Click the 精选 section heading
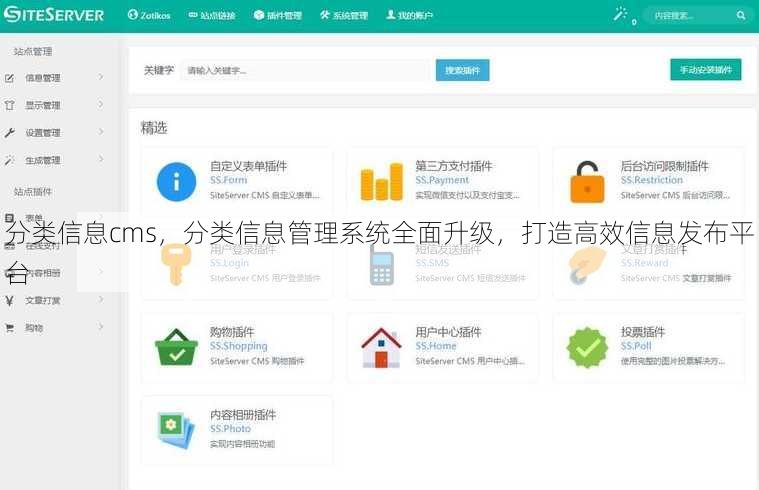The image size is (759, 490). [x=154, y=128]
